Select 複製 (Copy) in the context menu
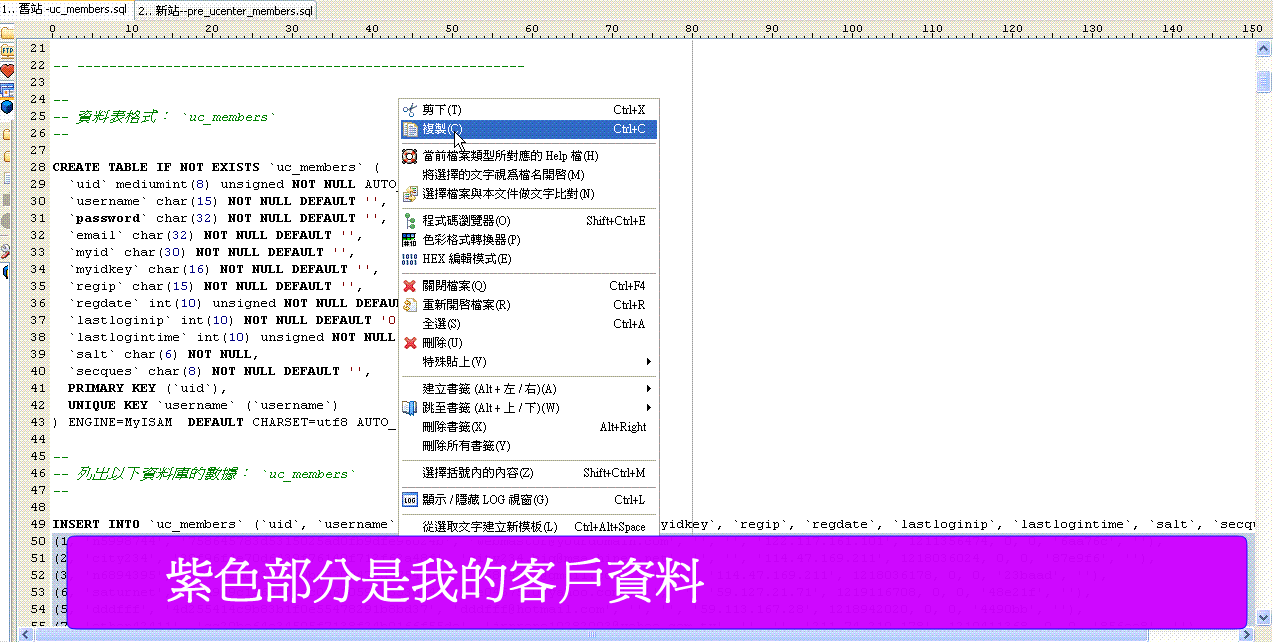Screen dimensions: 1273x642 click(x=528, y=129)
